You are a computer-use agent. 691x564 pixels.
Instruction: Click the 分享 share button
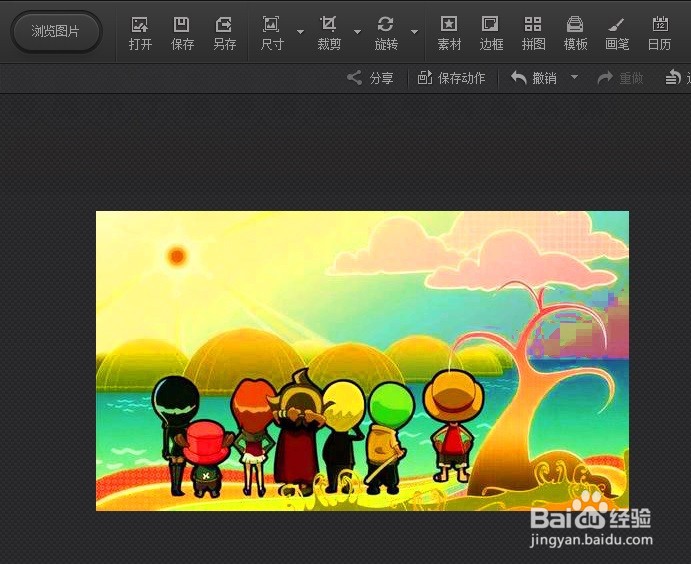[370, 78]
